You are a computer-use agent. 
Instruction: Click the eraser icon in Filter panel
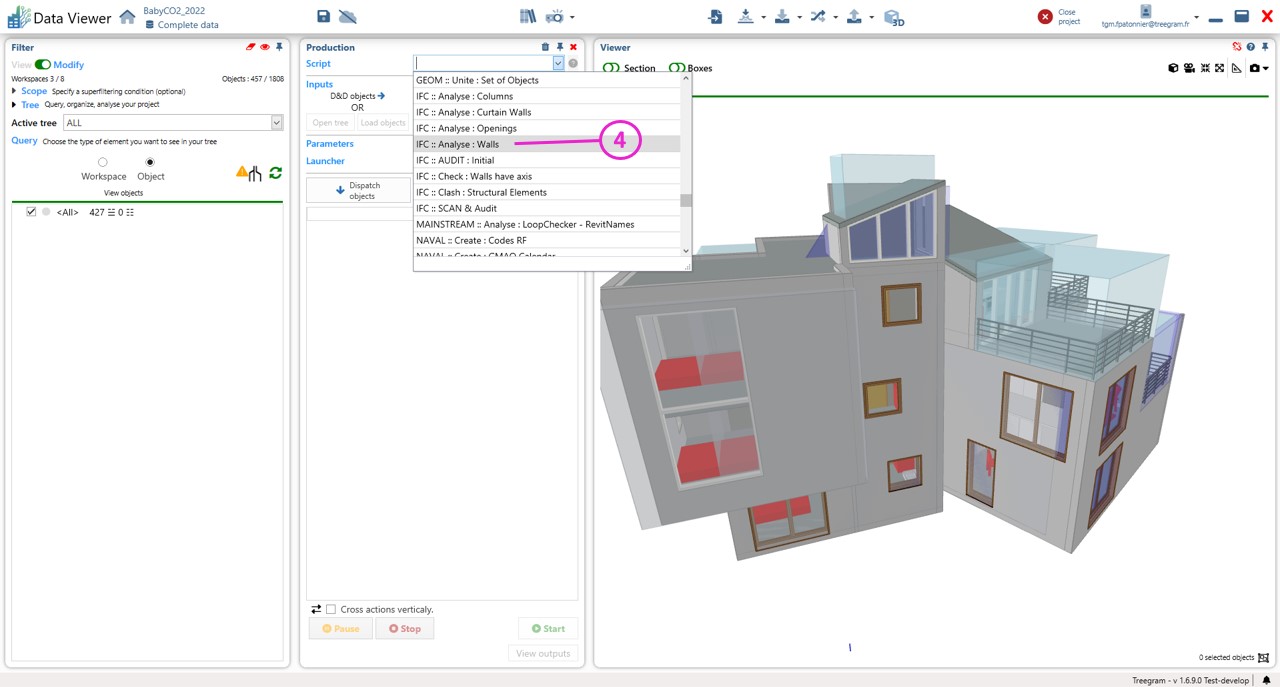[250, 47]
